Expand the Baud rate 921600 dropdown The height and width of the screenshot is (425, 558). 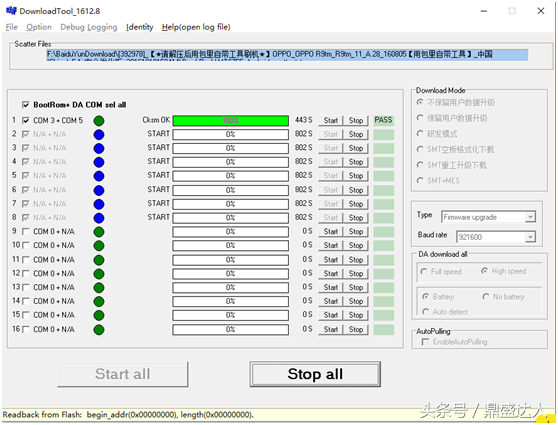tap(530, 237)
